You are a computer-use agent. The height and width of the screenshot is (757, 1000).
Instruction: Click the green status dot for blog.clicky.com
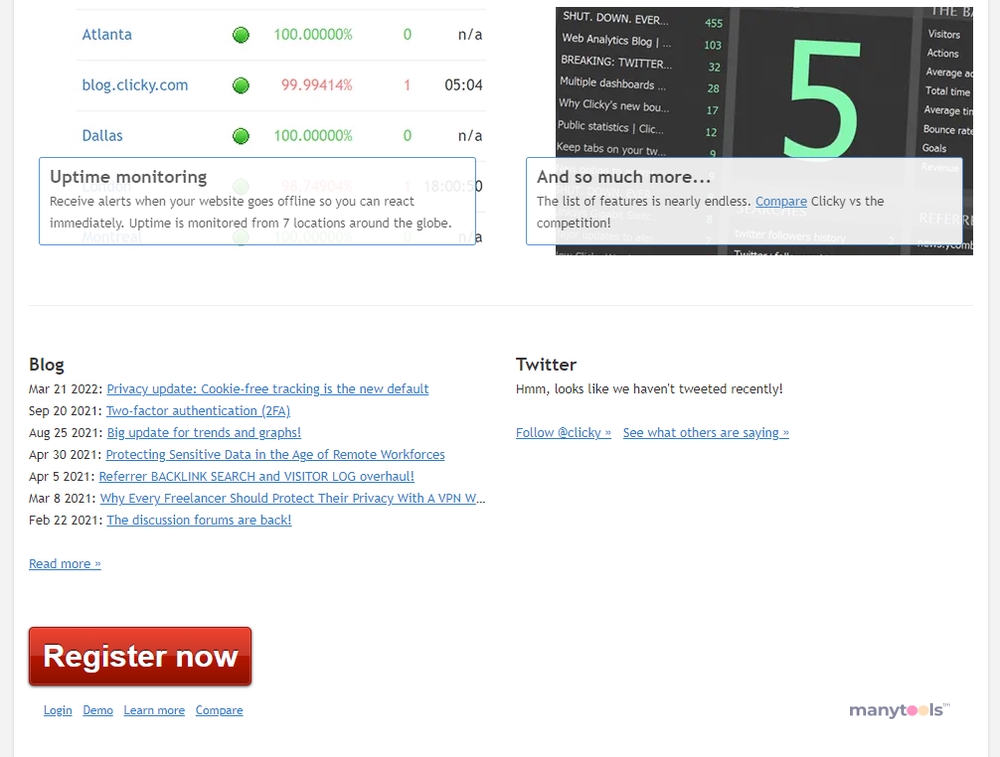[240, 85]
